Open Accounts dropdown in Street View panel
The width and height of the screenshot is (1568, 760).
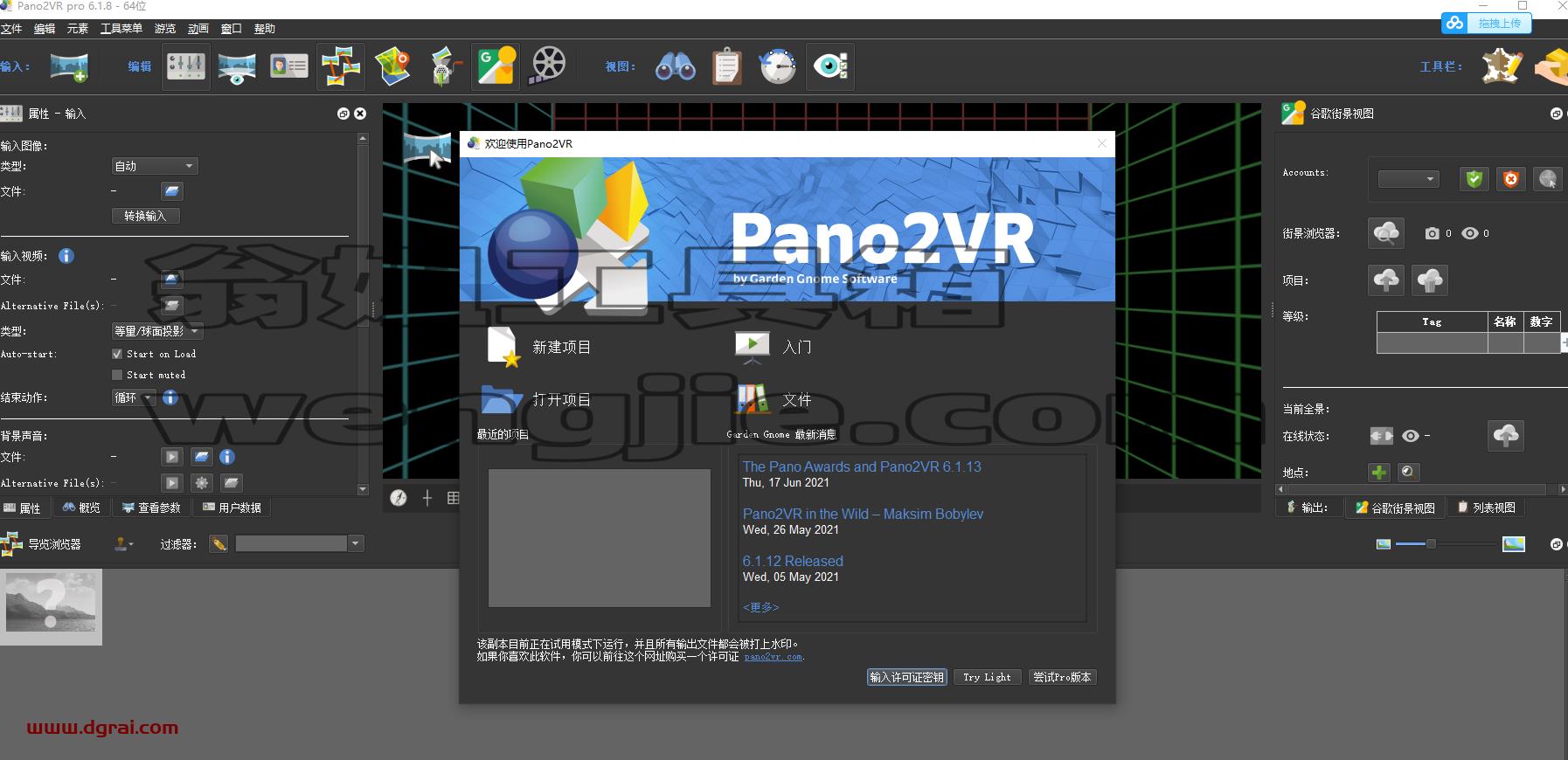[x=1408, y=179]
